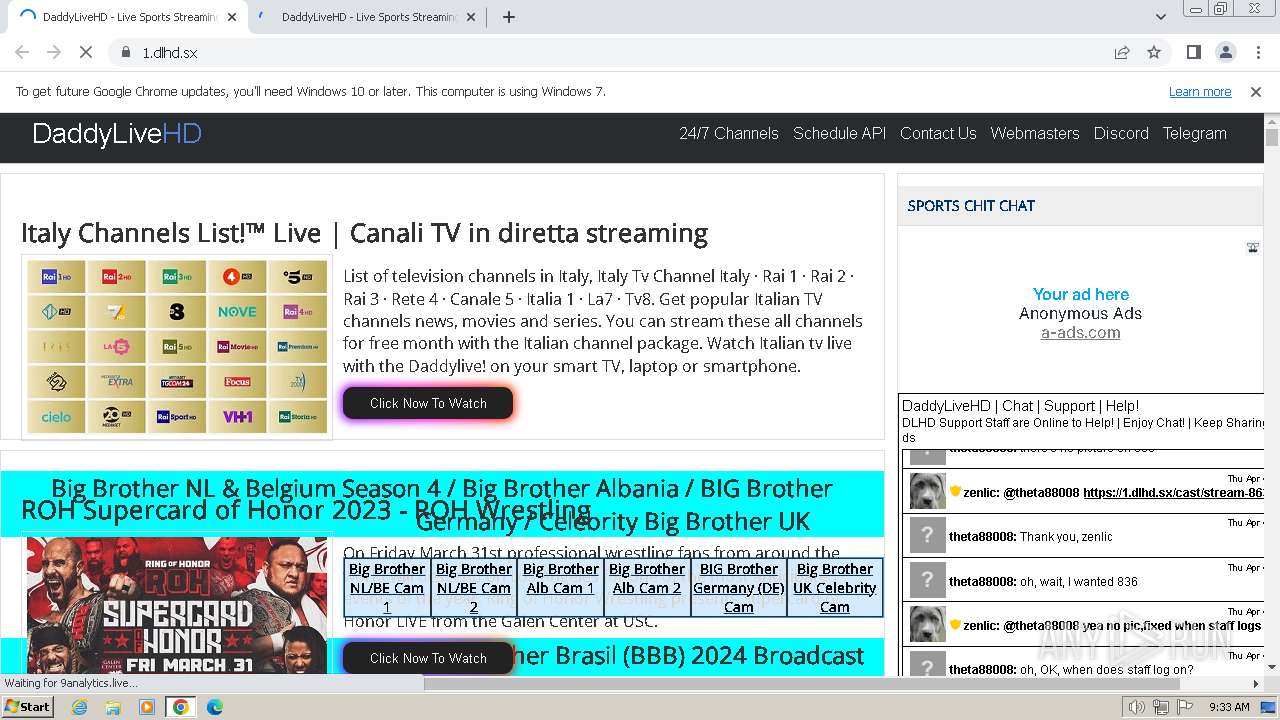Viewport: 1280px width, 720px height.
Task: Open Big Brother NL/BE Cam 1
Action: [x=387, y=588]
